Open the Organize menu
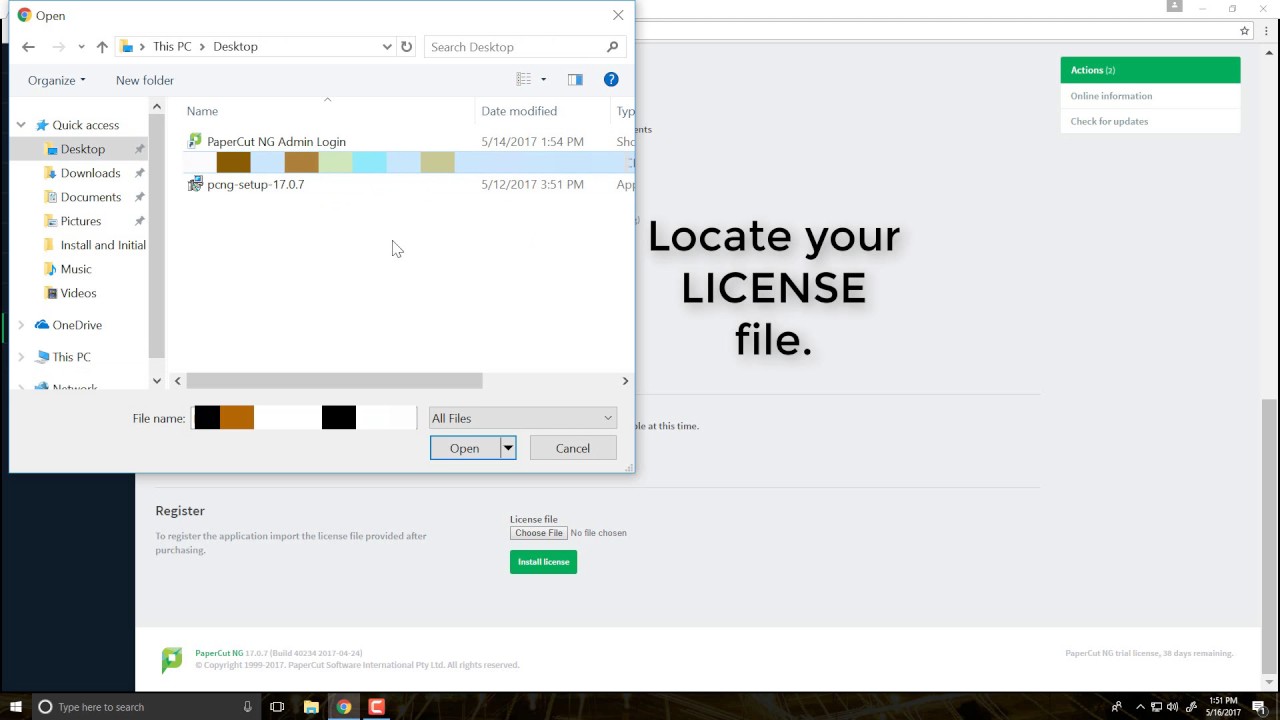 point(57,80)
